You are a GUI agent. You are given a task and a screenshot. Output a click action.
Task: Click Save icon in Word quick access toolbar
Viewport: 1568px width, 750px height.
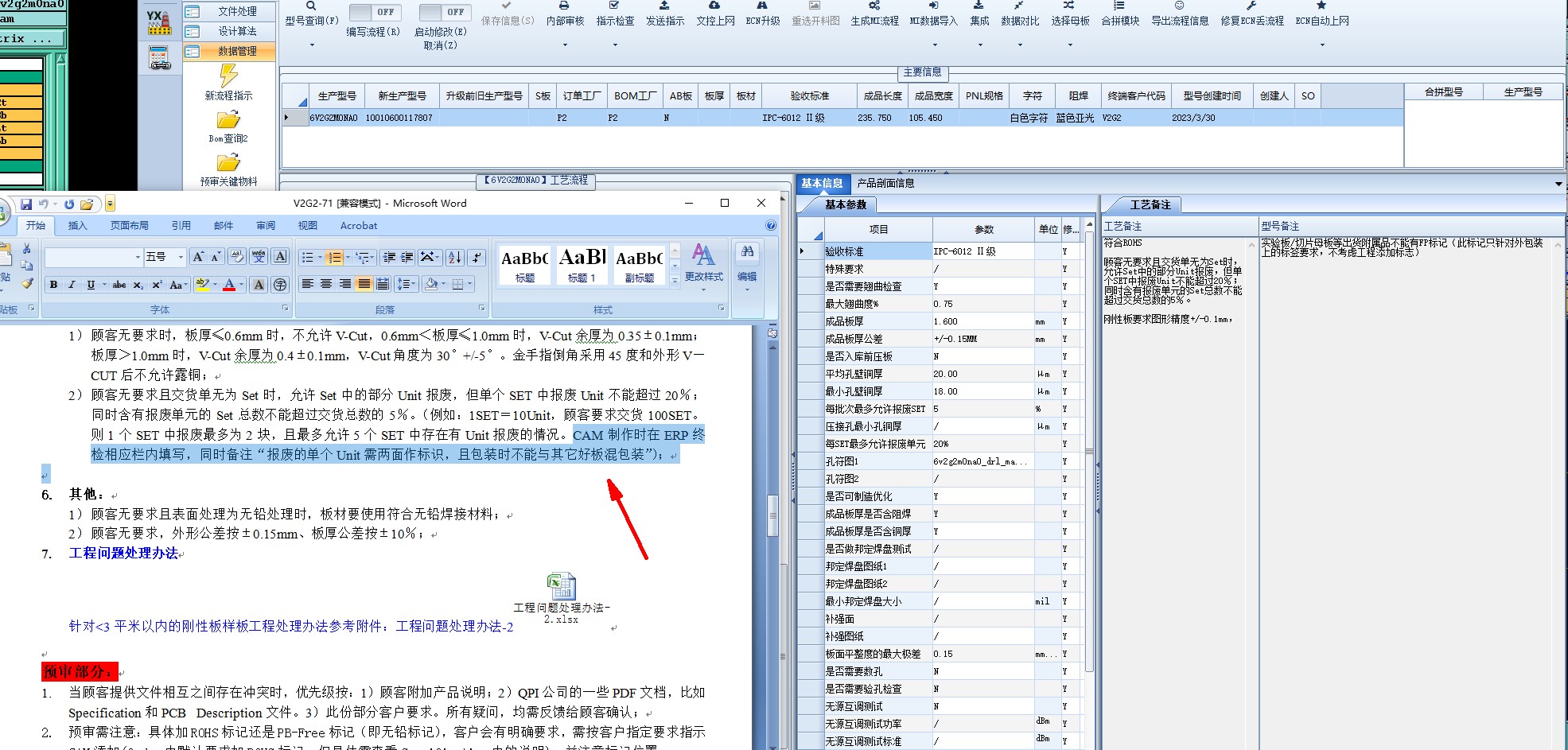point(26,204)
